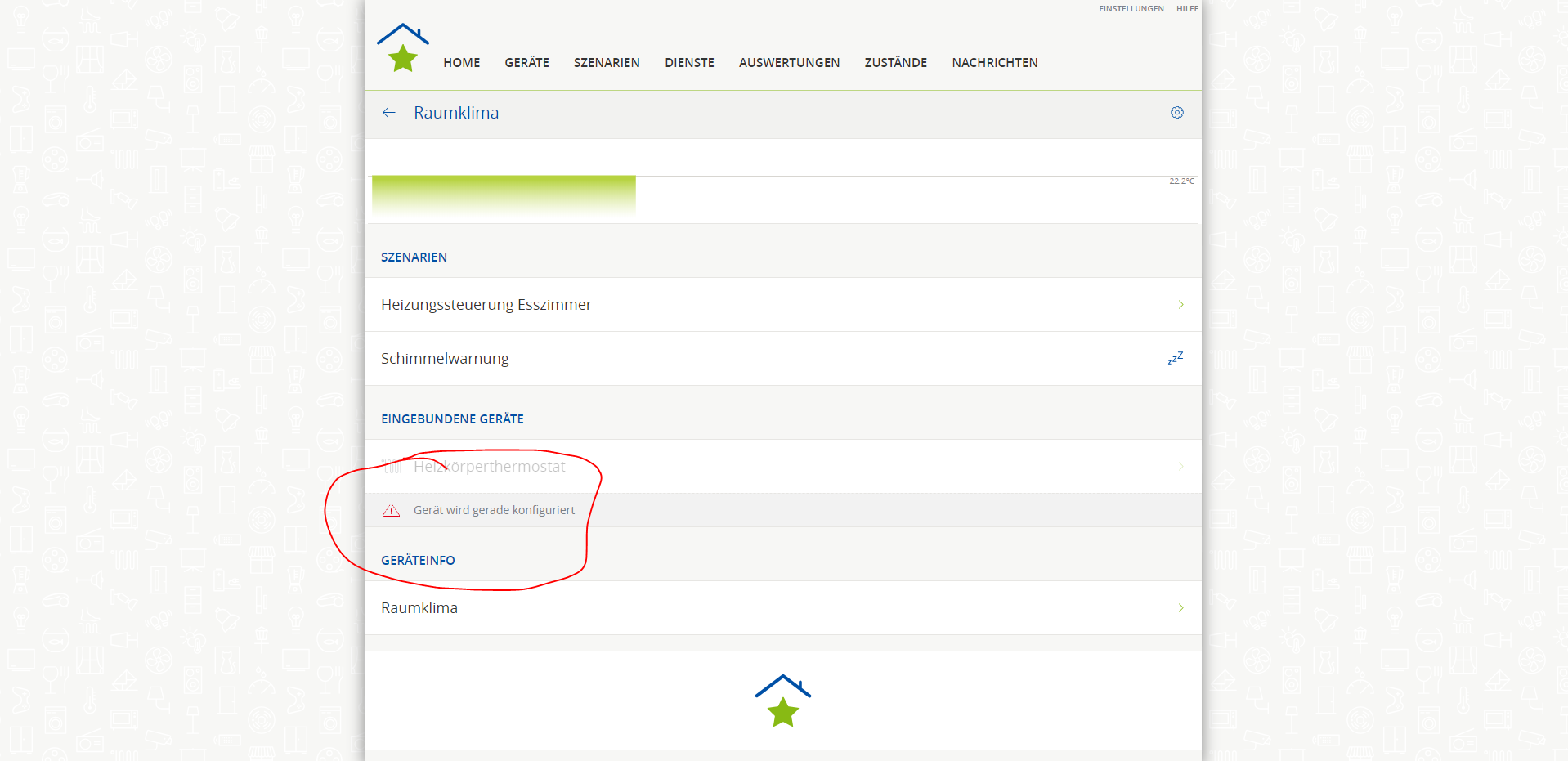Expand Heizungssteuerung Esszimmer chevron
The height and width of the screenshot is (761, 1568).
coord(1180,305)
